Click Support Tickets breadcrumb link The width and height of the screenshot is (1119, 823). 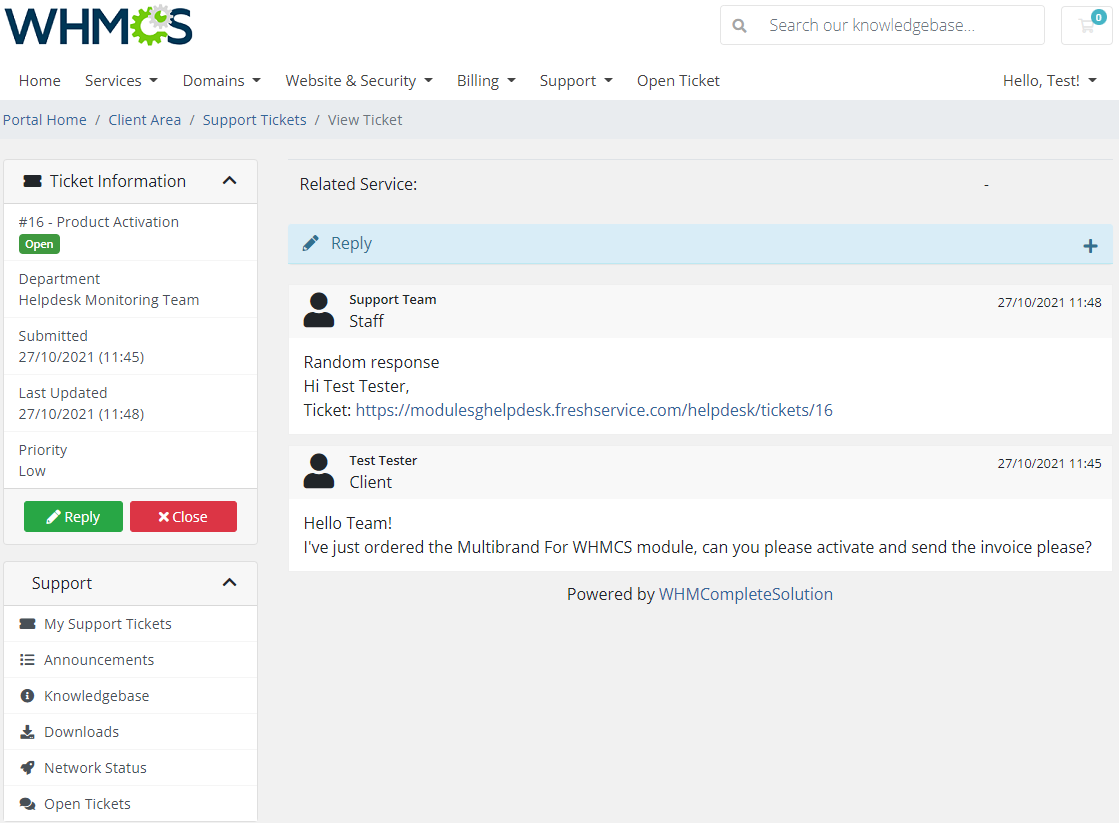click(x=255, y=120)
